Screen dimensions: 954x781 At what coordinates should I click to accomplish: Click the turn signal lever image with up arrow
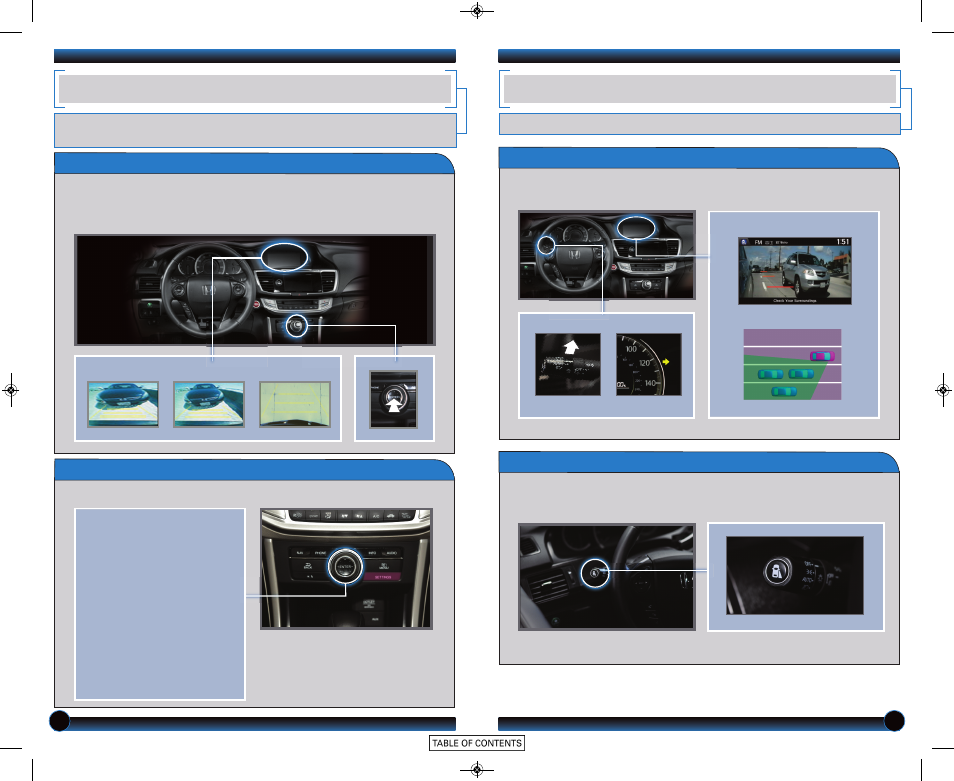(568, 364)
